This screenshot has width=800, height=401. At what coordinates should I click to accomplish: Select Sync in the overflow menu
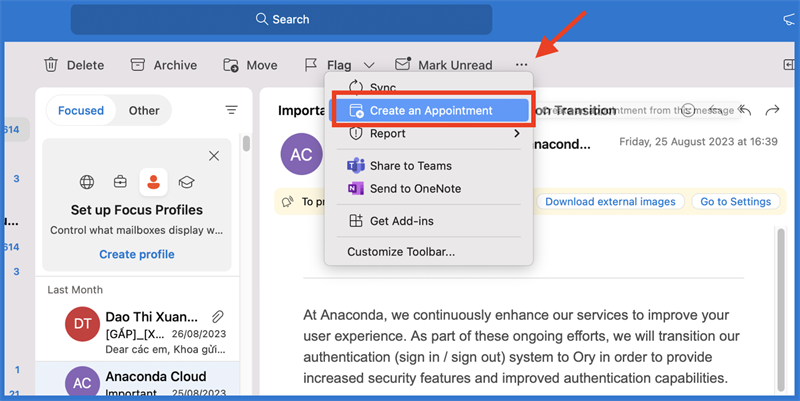pos(429,87)
